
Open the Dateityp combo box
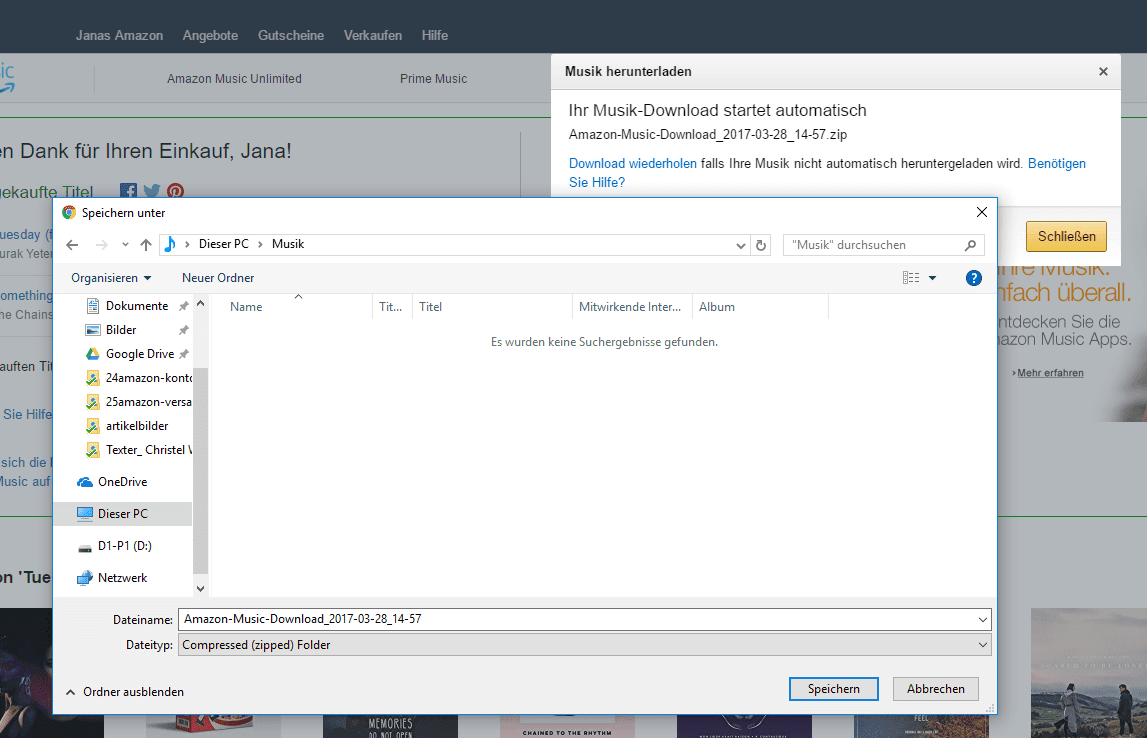tap(584, 645)
